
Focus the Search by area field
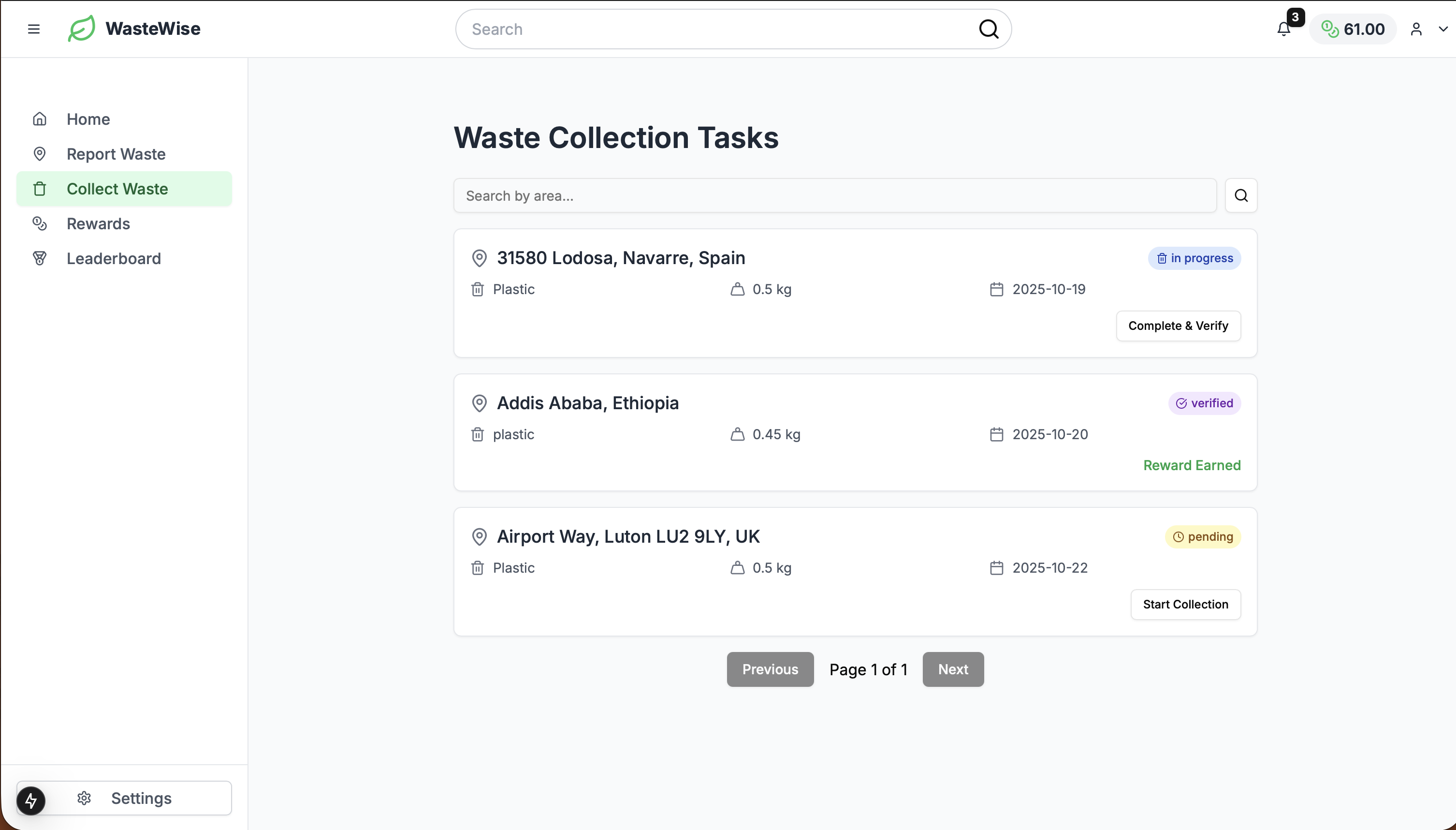click(834, 195)
